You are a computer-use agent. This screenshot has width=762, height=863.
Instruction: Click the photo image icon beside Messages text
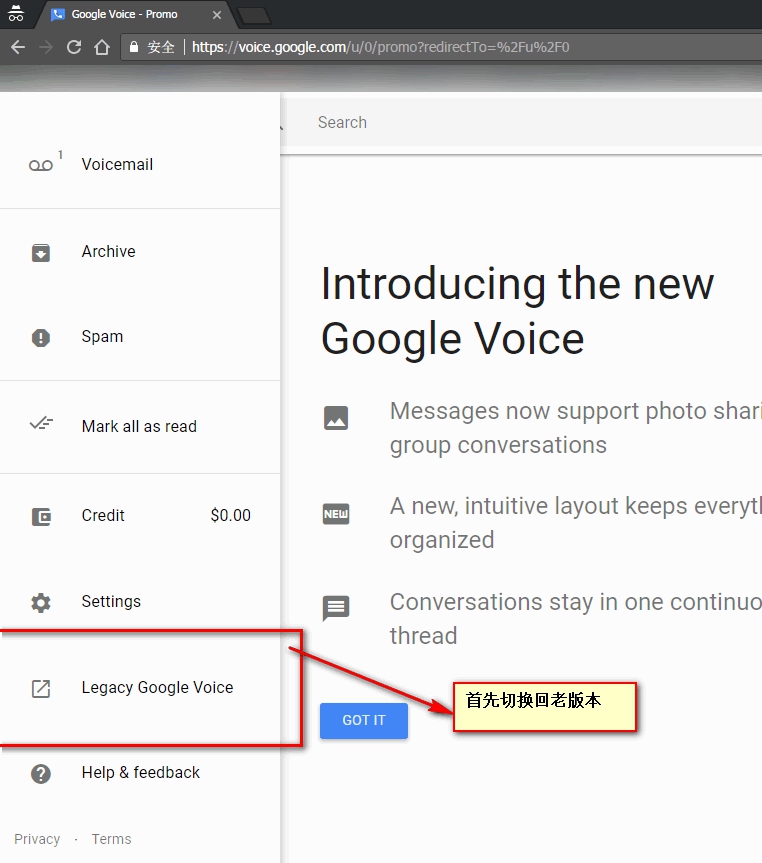tap(336, 418)
